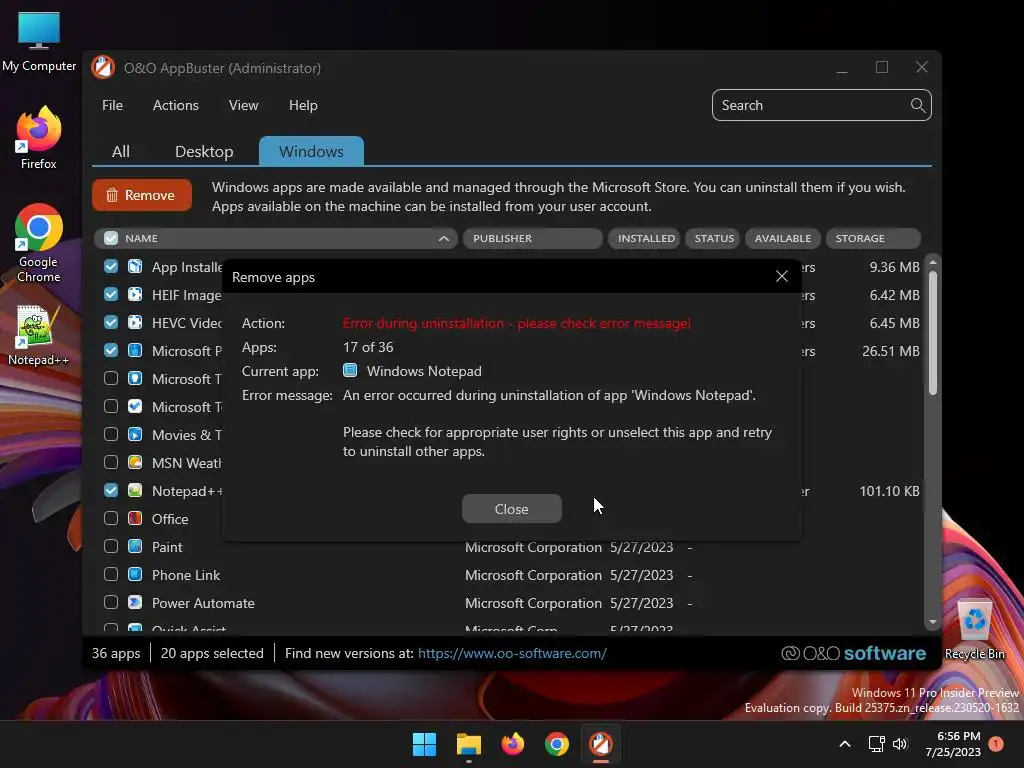Open My Computer desktop icon
This screenshot has height=768, width=1024.
[x=39, y=41]
